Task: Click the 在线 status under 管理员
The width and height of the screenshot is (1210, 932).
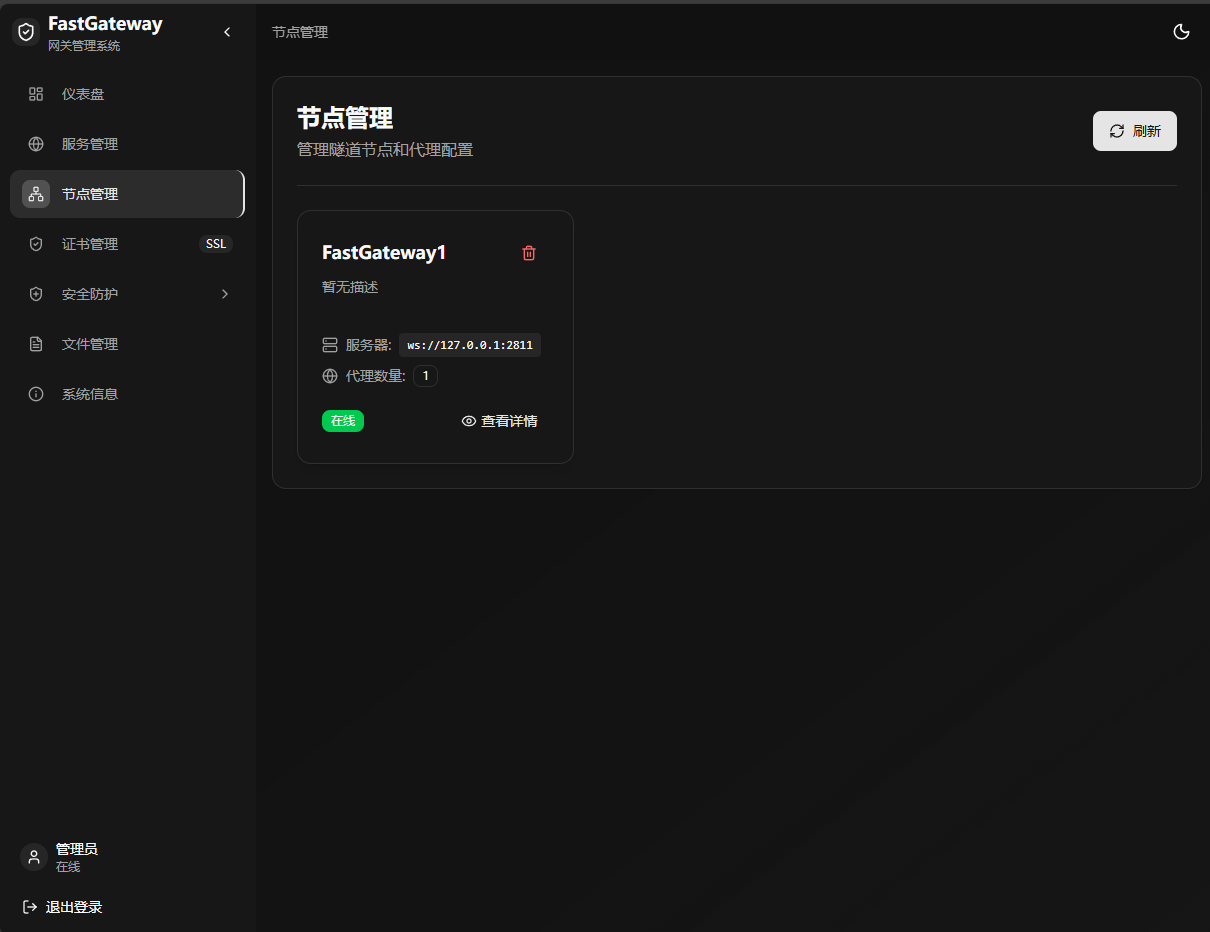Action: pyautogui.click(x=68, y=867)
